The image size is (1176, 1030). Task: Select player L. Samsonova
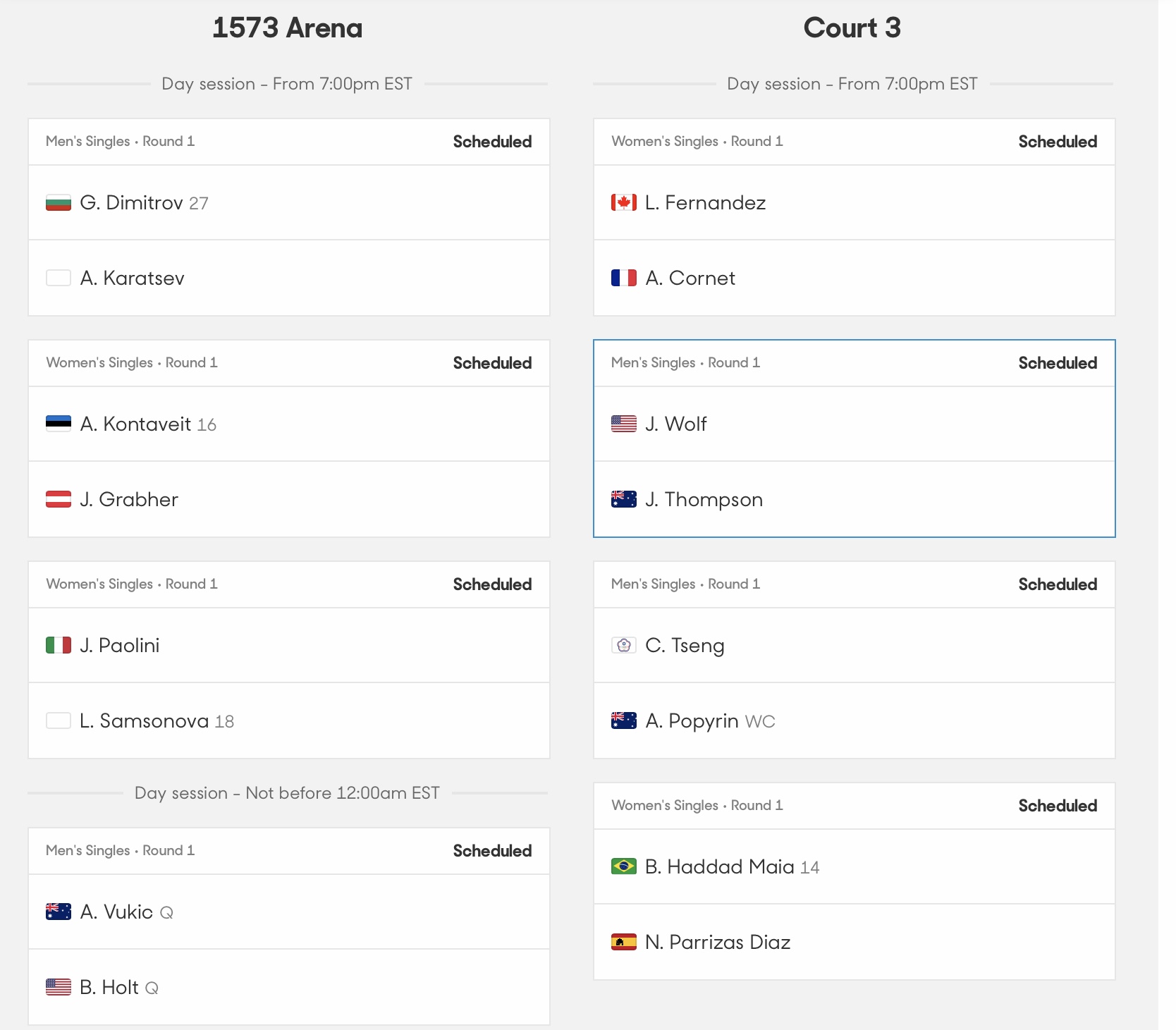tap(144, 721)
